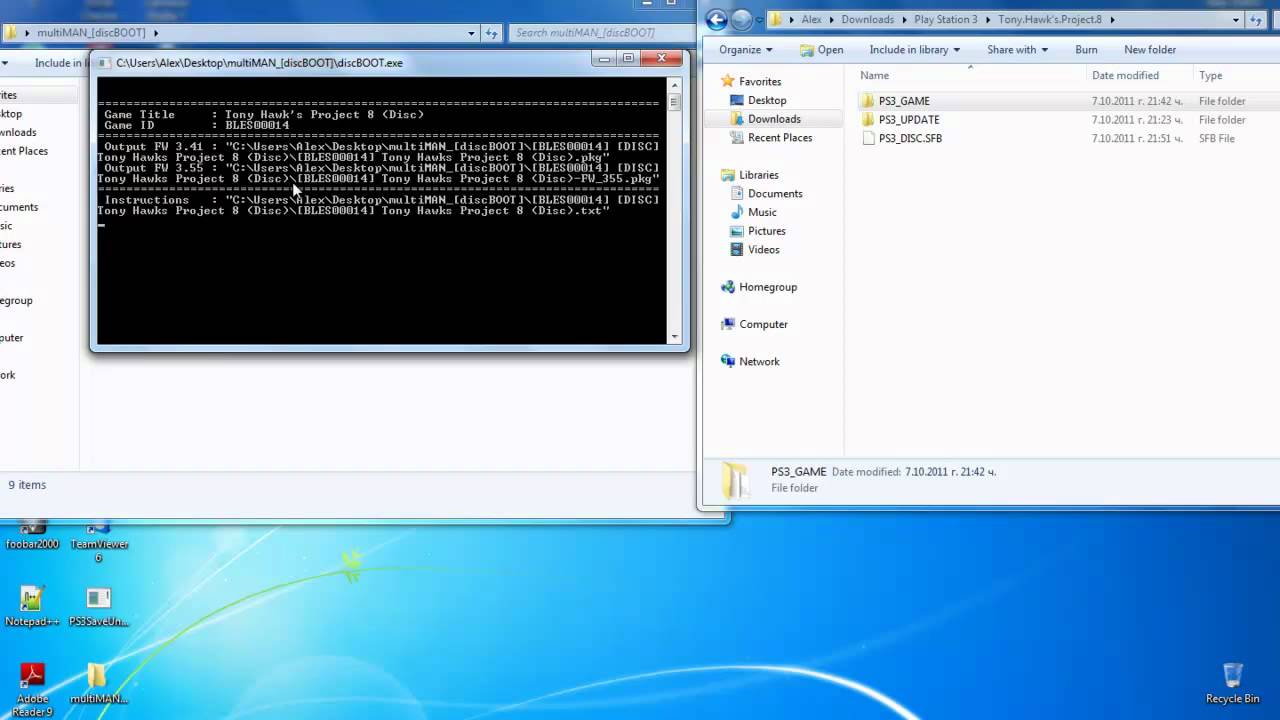This screenshot has height=720, width=1280.
Task: Navigate to Play Station 3 in the breadcrumb
Action: (946, 20)
